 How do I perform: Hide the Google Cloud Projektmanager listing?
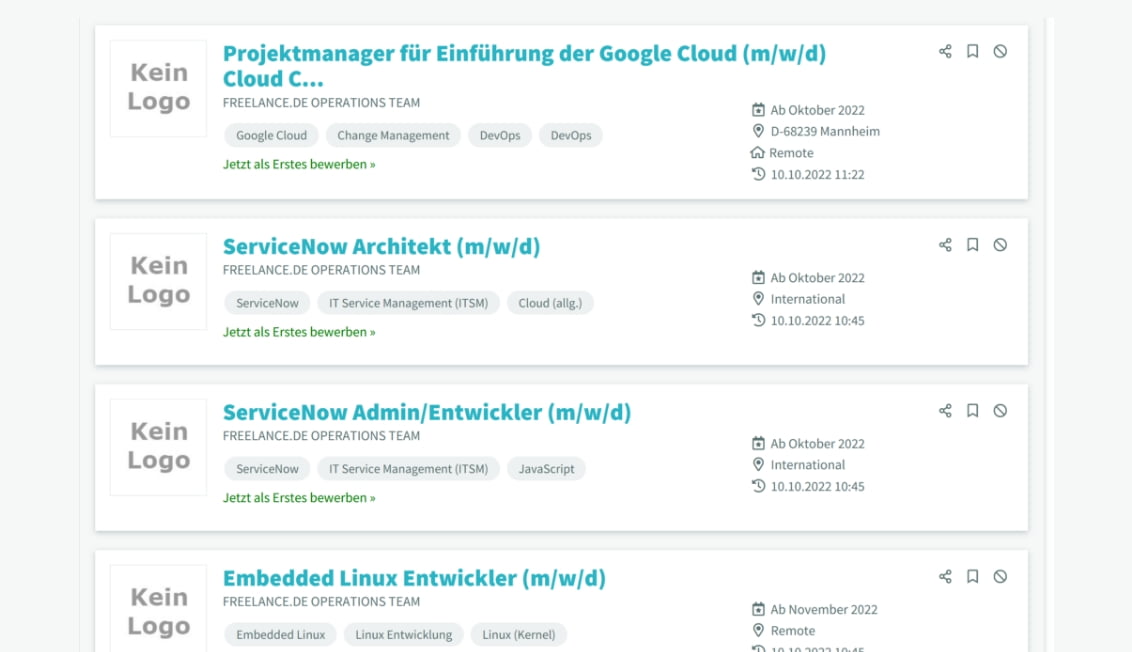pos(1000,51)
